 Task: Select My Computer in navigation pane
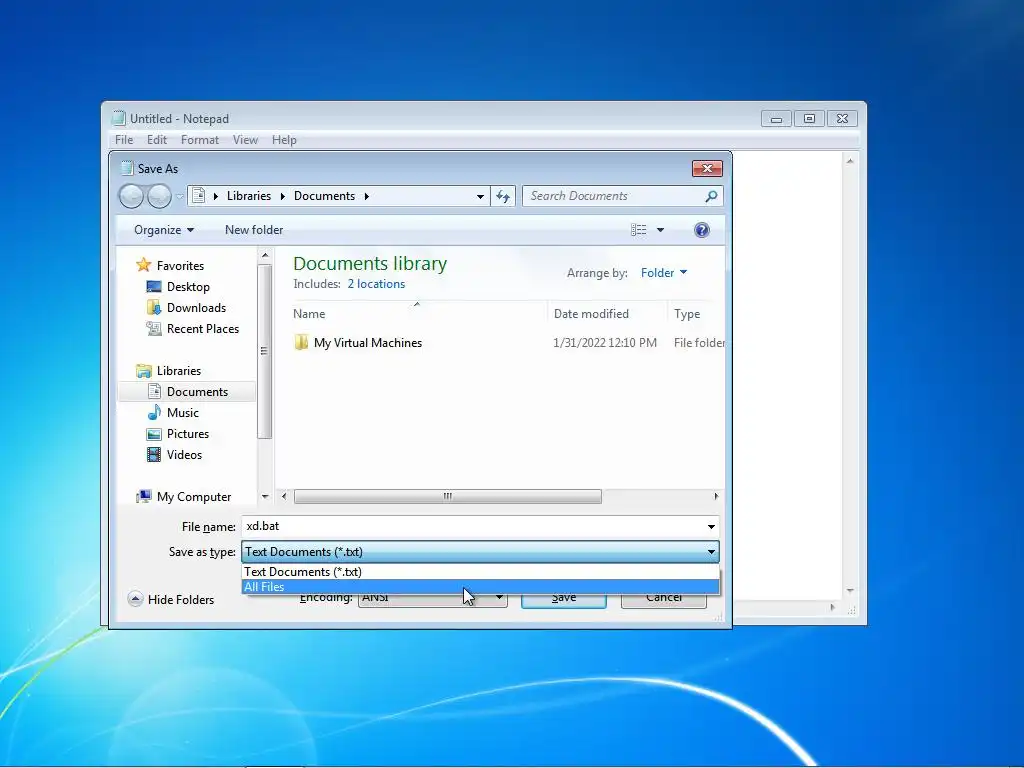point(194,497)
